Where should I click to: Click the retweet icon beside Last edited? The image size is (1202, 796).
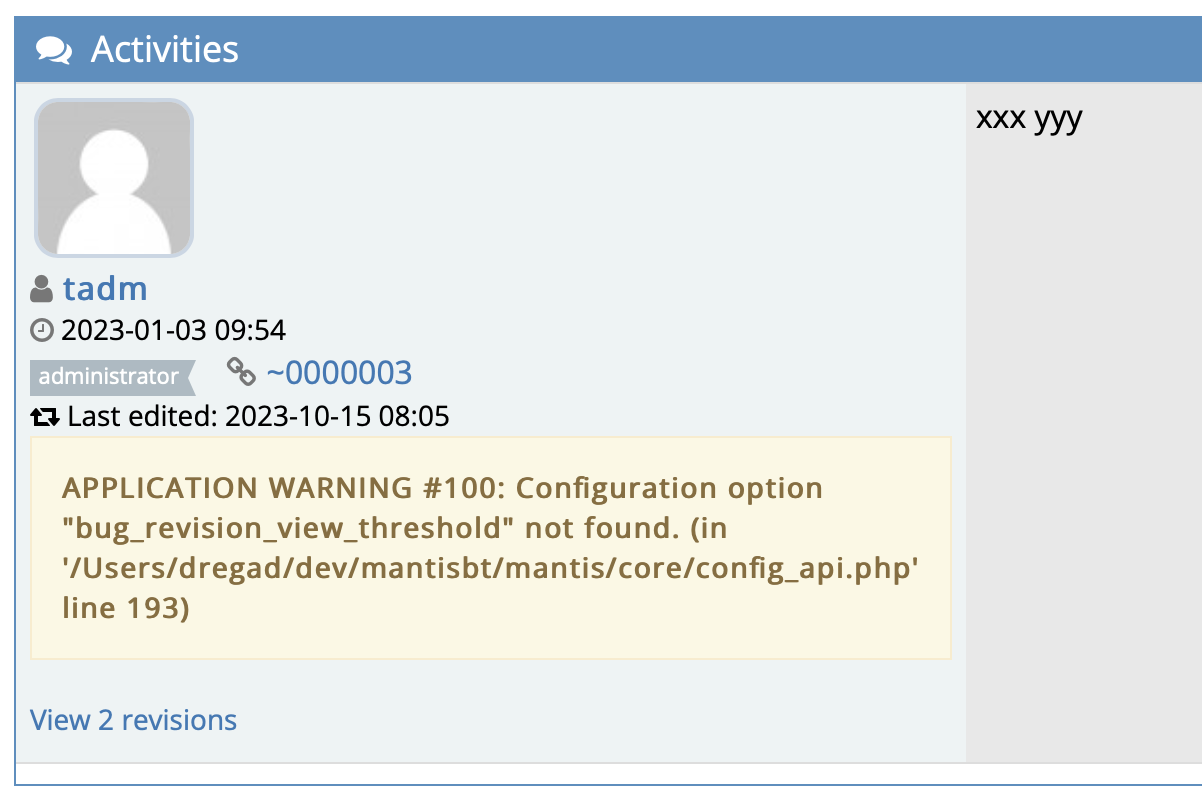(46, 416)
